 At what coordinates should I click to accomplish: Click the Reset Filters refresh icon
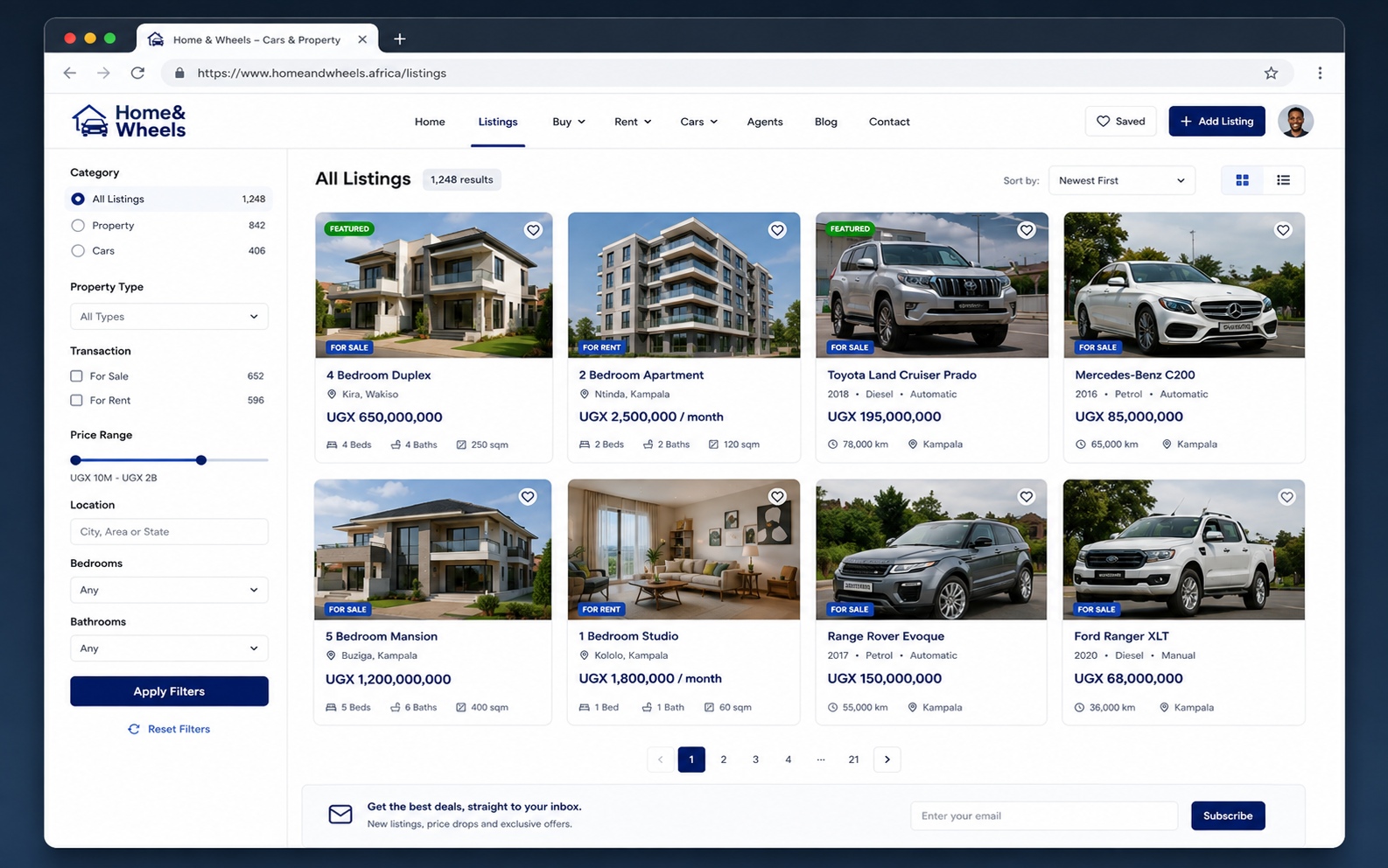point(134,729)
